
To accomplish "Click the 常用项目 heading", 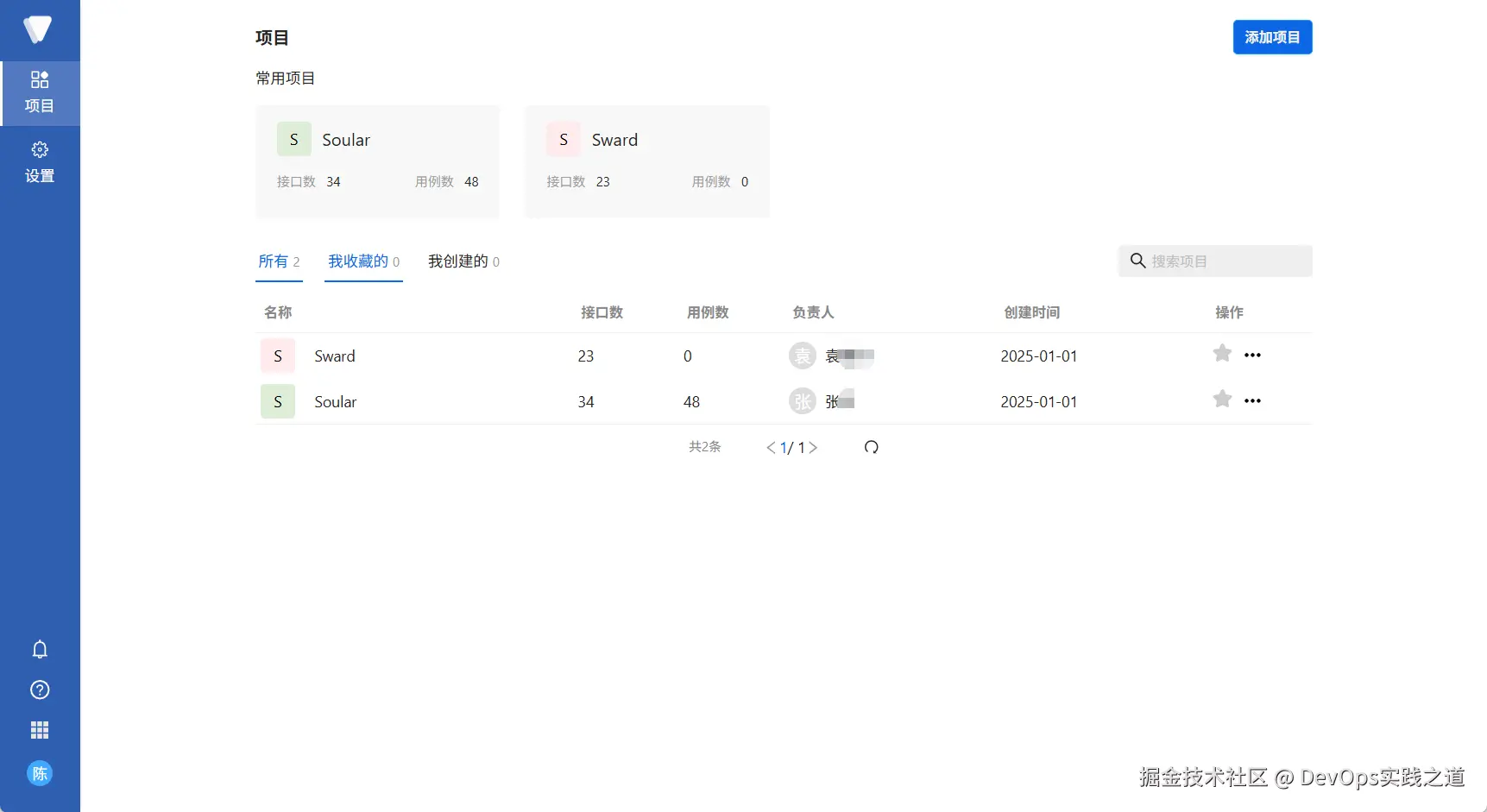I will click(x=286, y=79).
